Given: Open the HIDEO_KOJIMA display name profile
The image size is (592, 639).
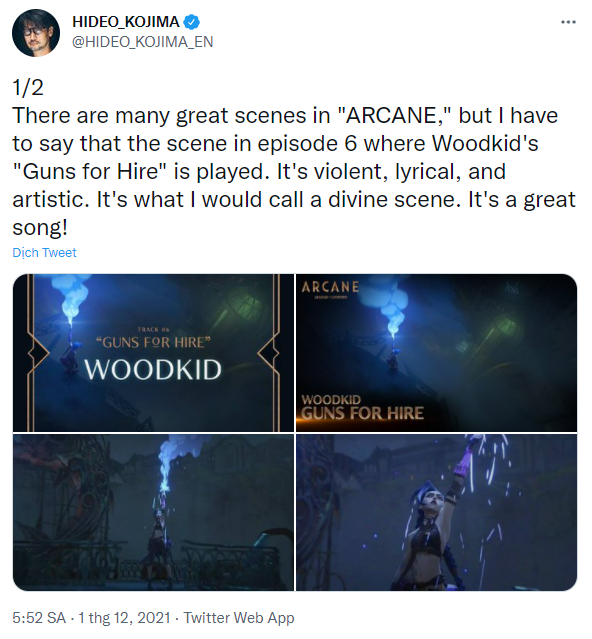Looking at the screenshot, I should (x=125, y=22).
